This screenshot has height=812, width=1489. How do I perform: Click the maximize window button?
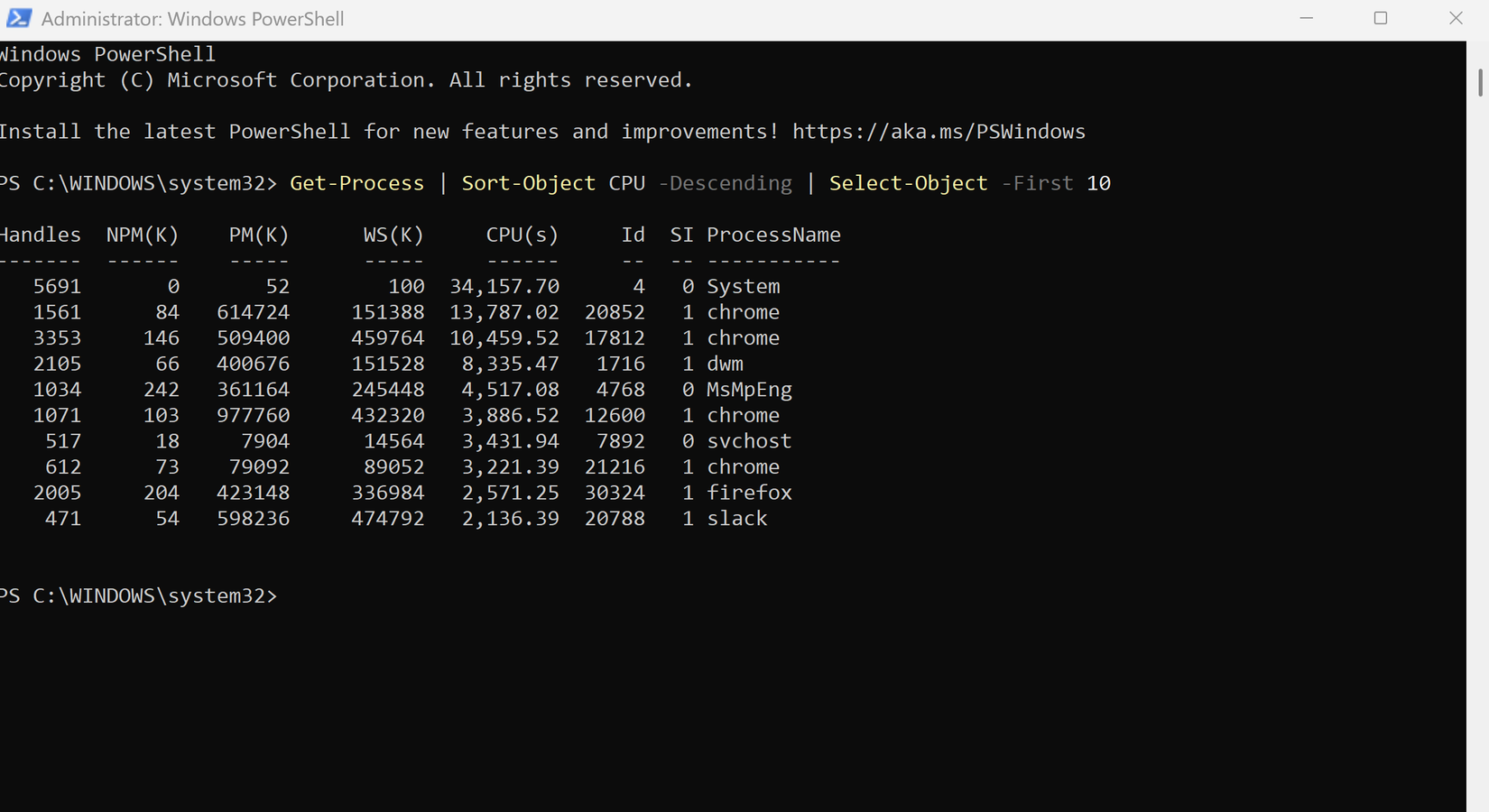(1380, 18)
